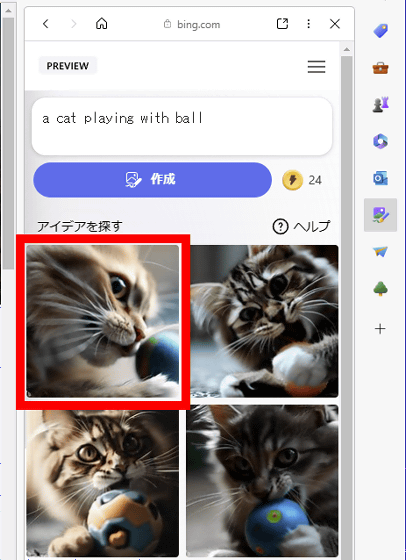Close the sidebar panel with X
This screenshot has width=406, height=560.
(x=335, y=24)
